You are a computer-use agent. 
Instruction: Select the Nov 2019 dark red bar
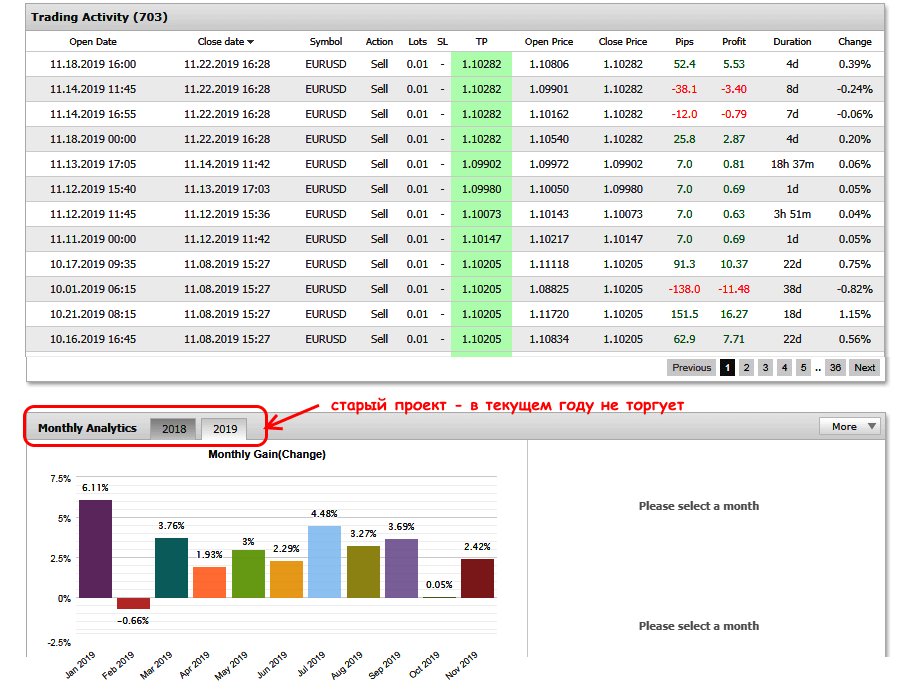477,578
